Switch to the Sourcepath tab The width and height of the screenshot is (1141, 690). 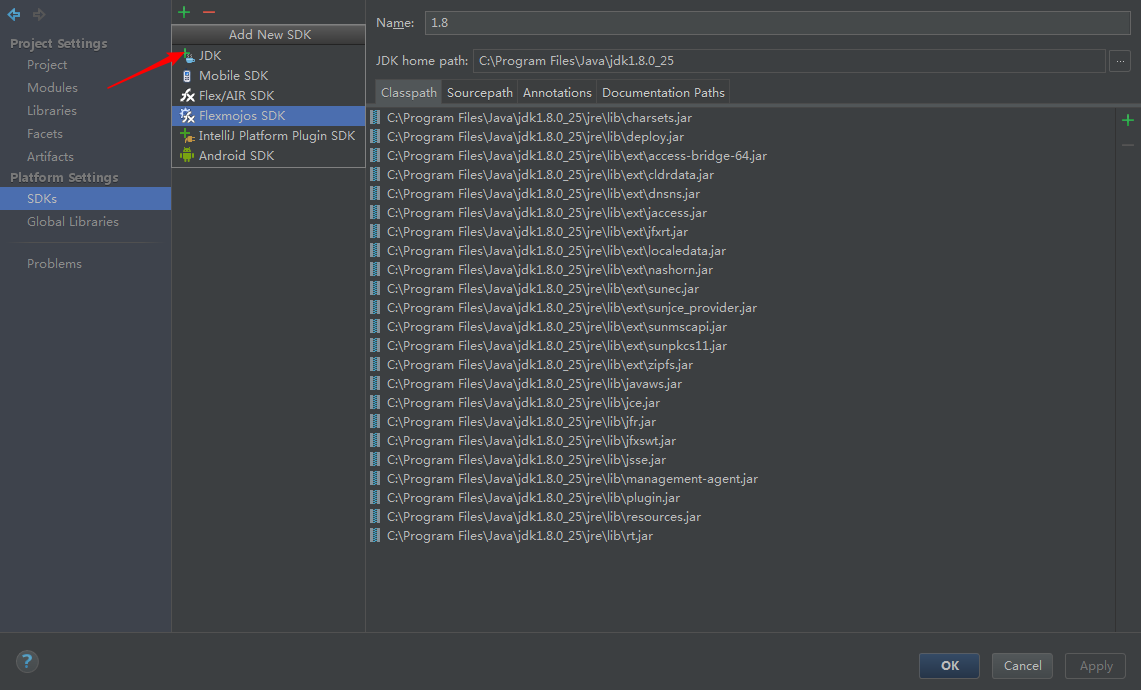(480, 92)
